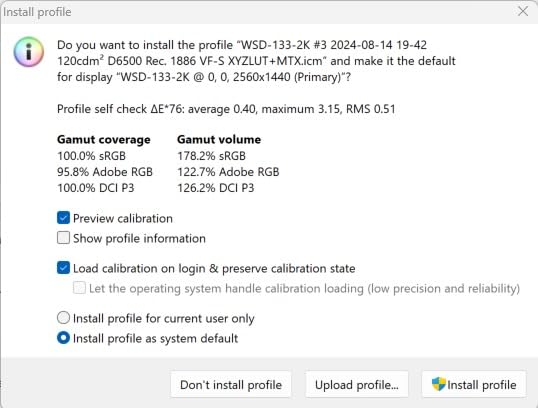This screenshot has height=408, width=538.
Task: Close the Install profile dialog
Action: pos(523,11)
